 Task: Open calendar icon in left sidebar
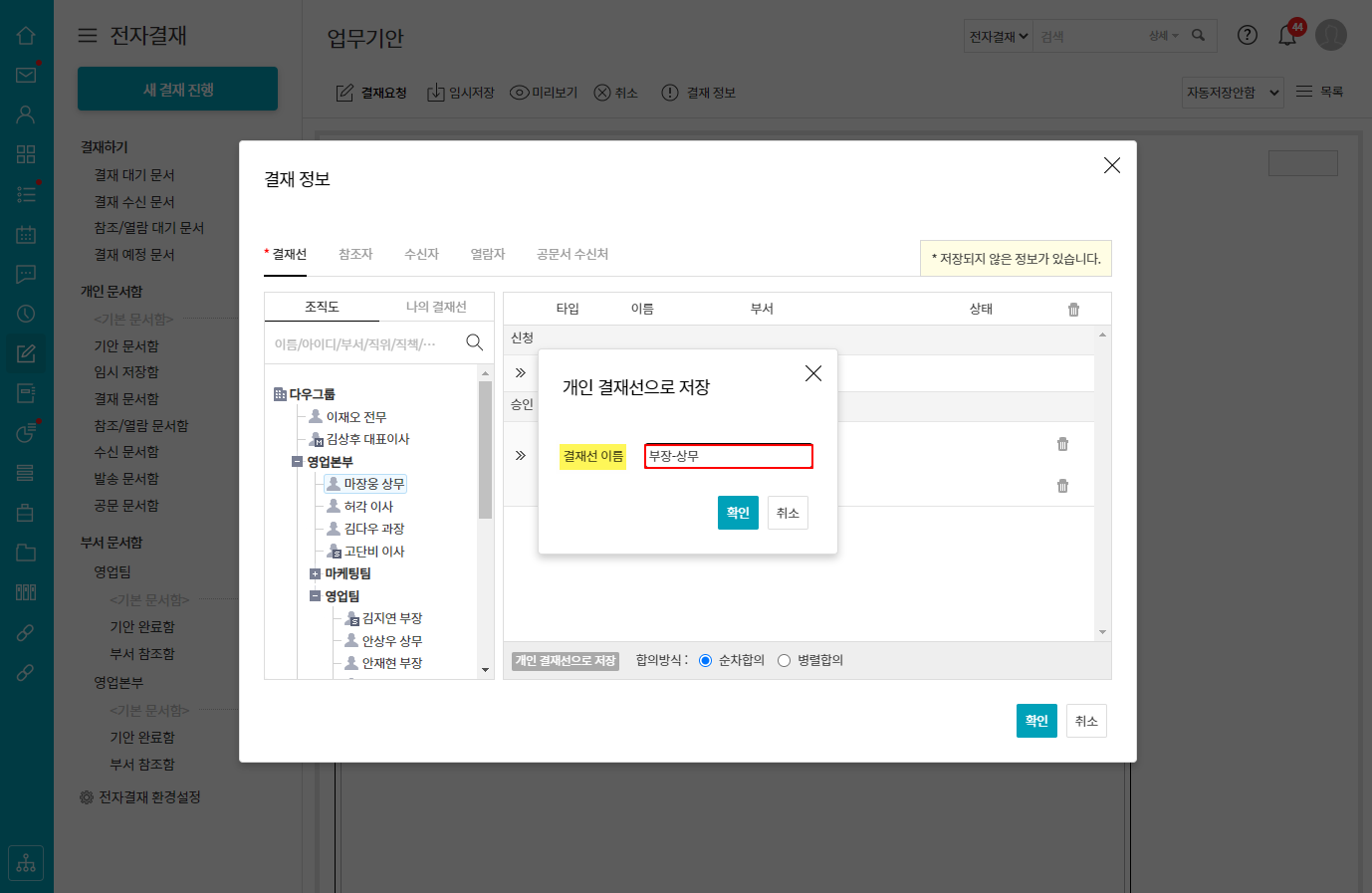click(x=26, y=235)
